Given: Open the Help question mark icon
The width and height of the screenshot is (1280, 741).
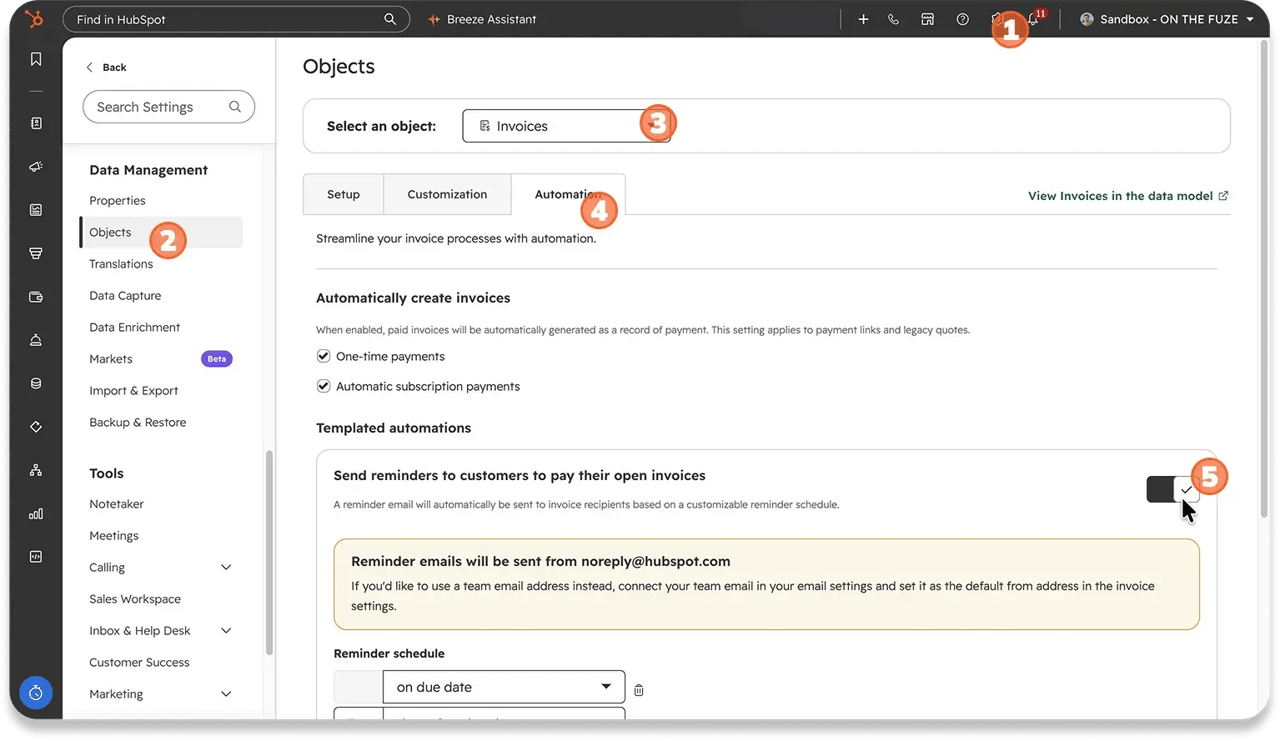Looking at the screenshot, I should [x=962, y=19].
